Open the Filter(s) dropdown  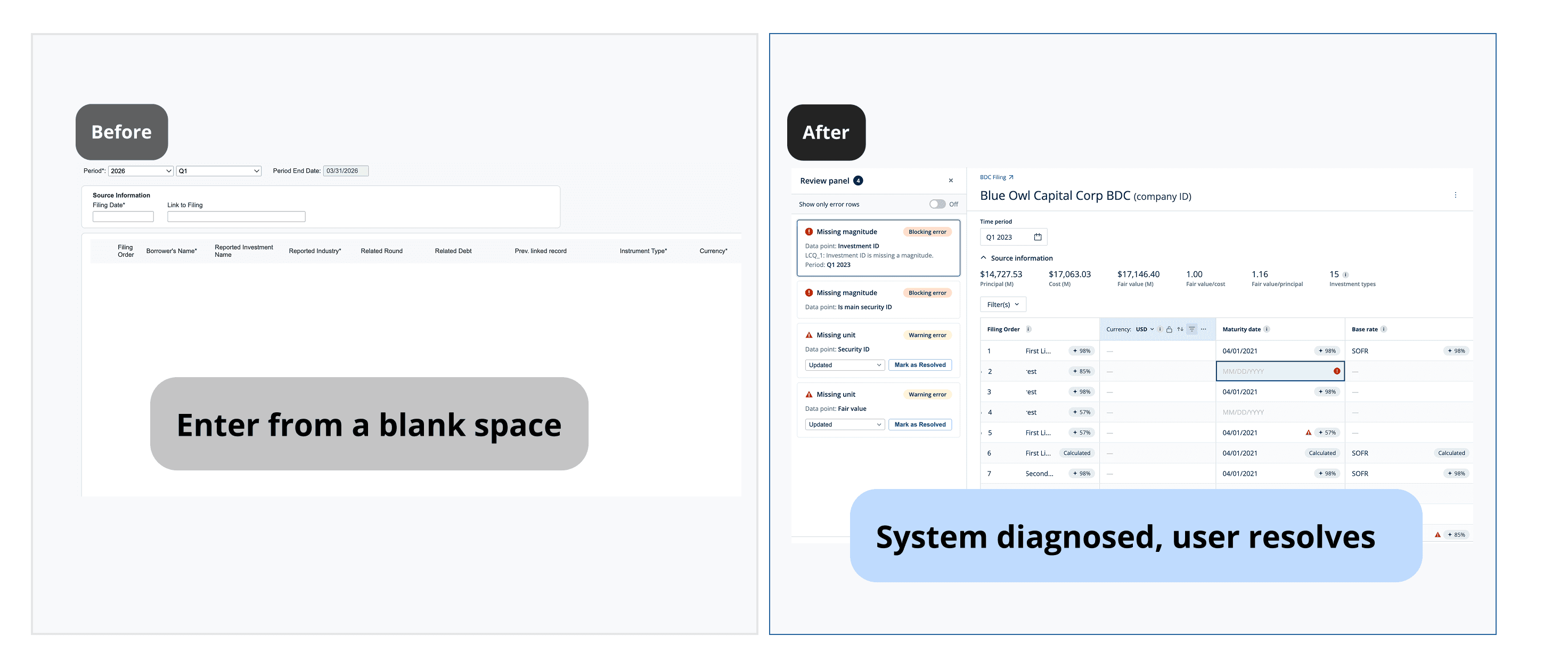(1002, 305)
